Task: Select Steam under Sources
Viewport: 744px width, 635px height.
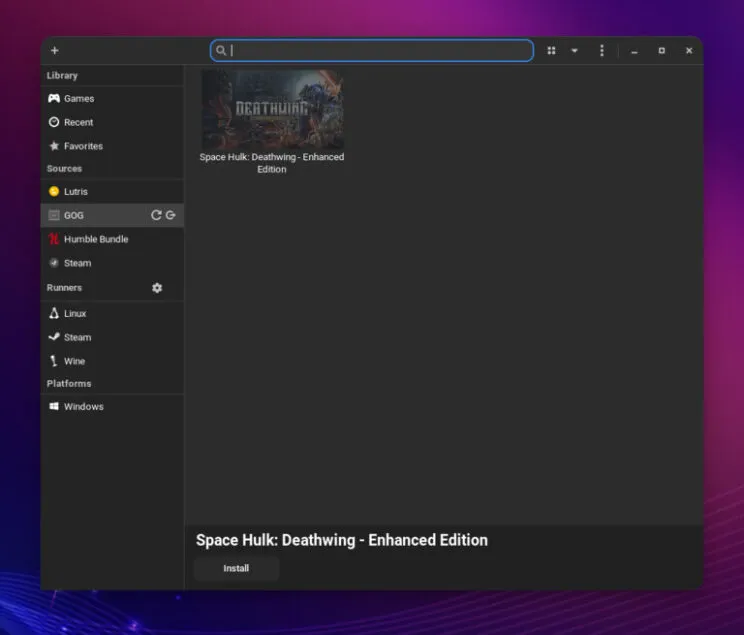Action: 112,262
